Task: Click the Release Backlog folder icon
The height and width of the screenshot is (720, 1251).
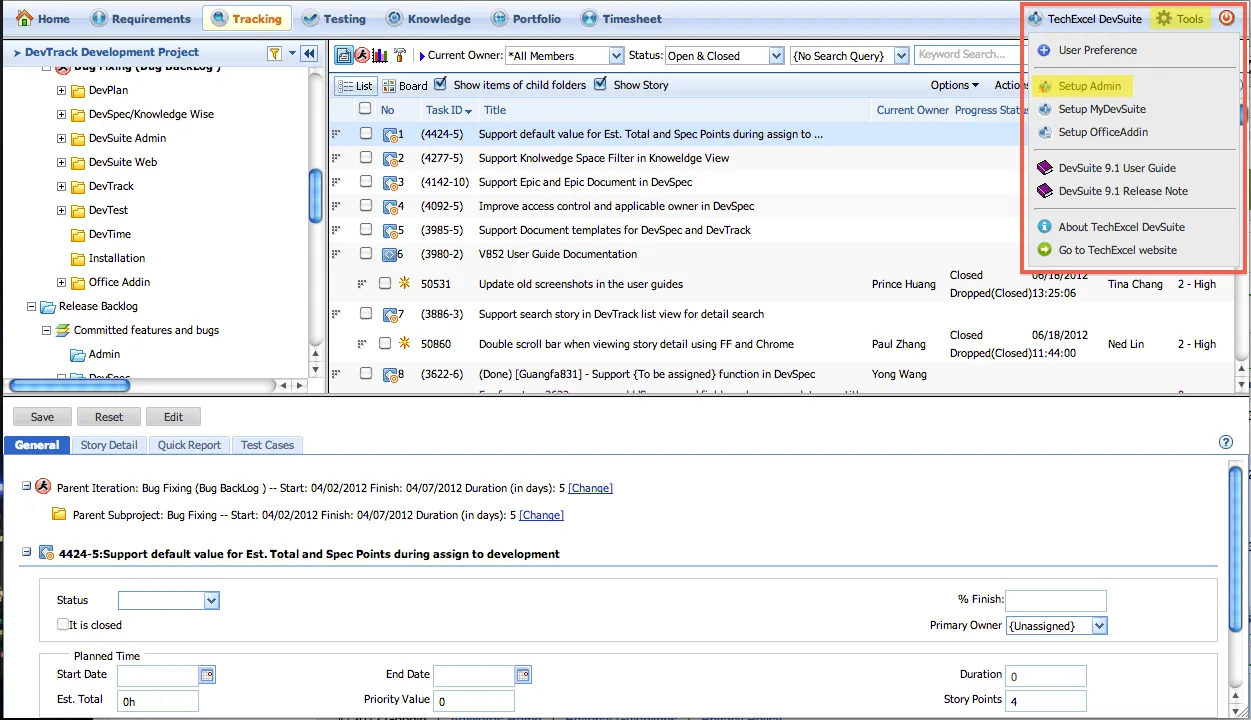Action: [48, 306]
